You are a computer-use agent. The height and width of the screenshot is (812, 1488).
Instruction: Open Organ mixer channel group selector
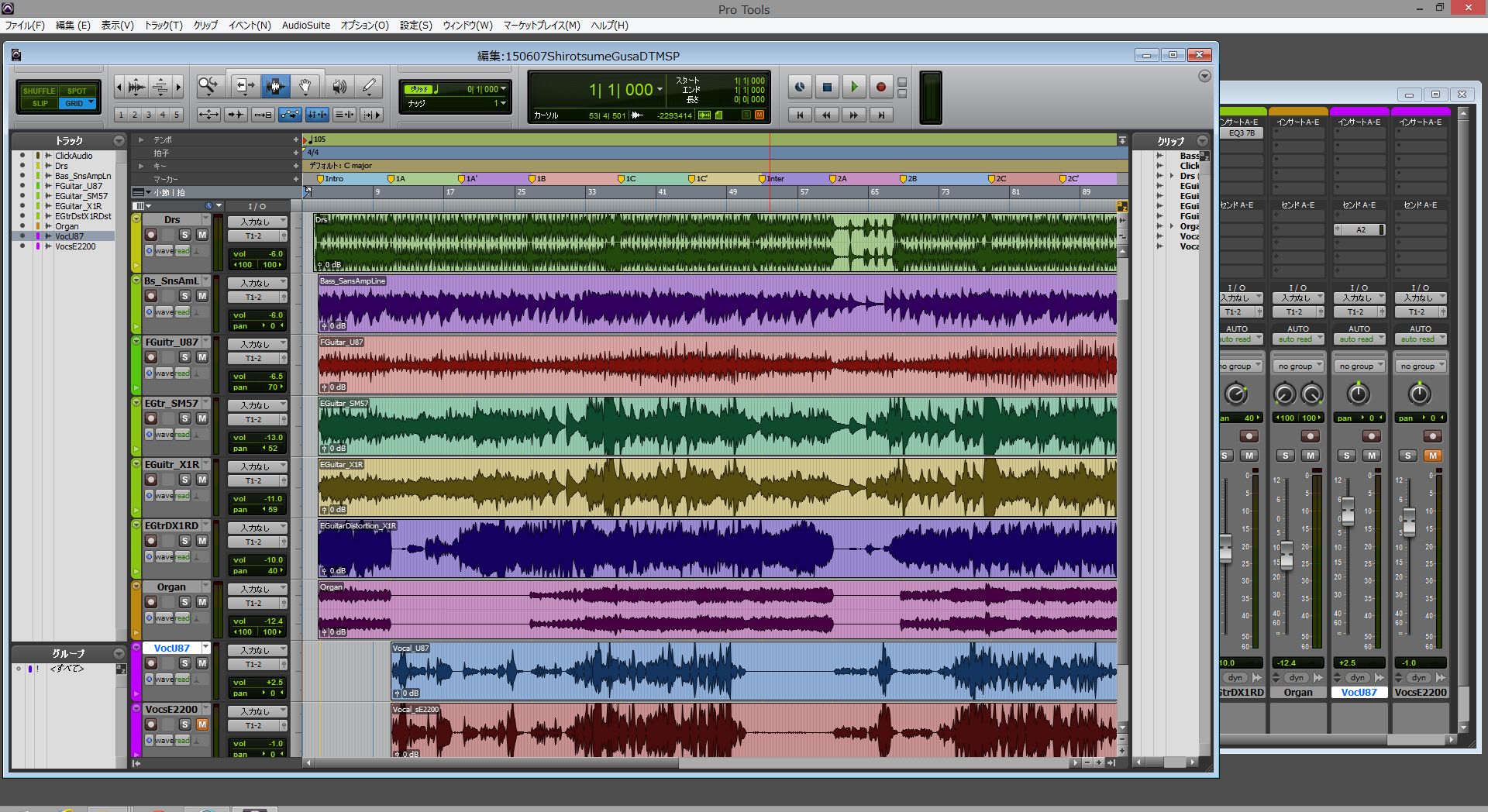[x=1298, y=366]
